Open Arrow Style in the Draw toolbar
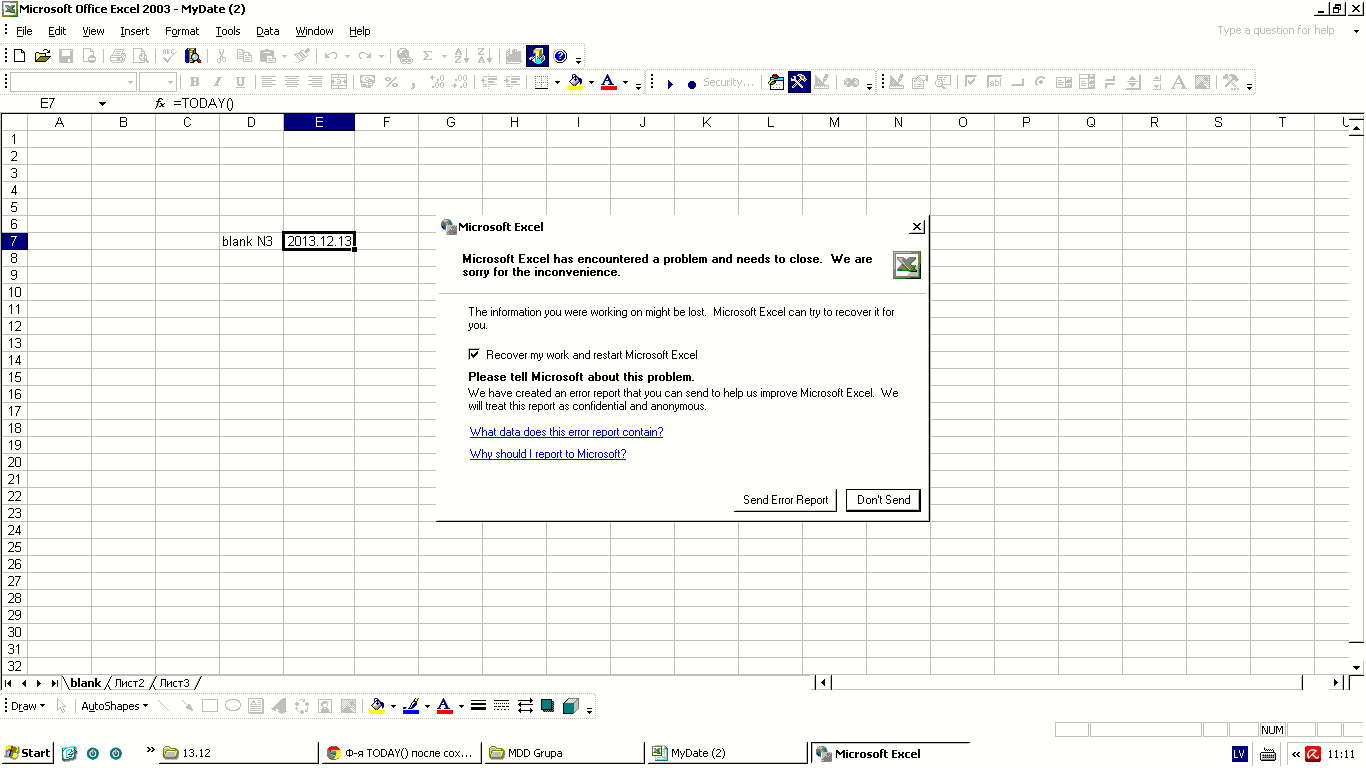 coord(525,706)
